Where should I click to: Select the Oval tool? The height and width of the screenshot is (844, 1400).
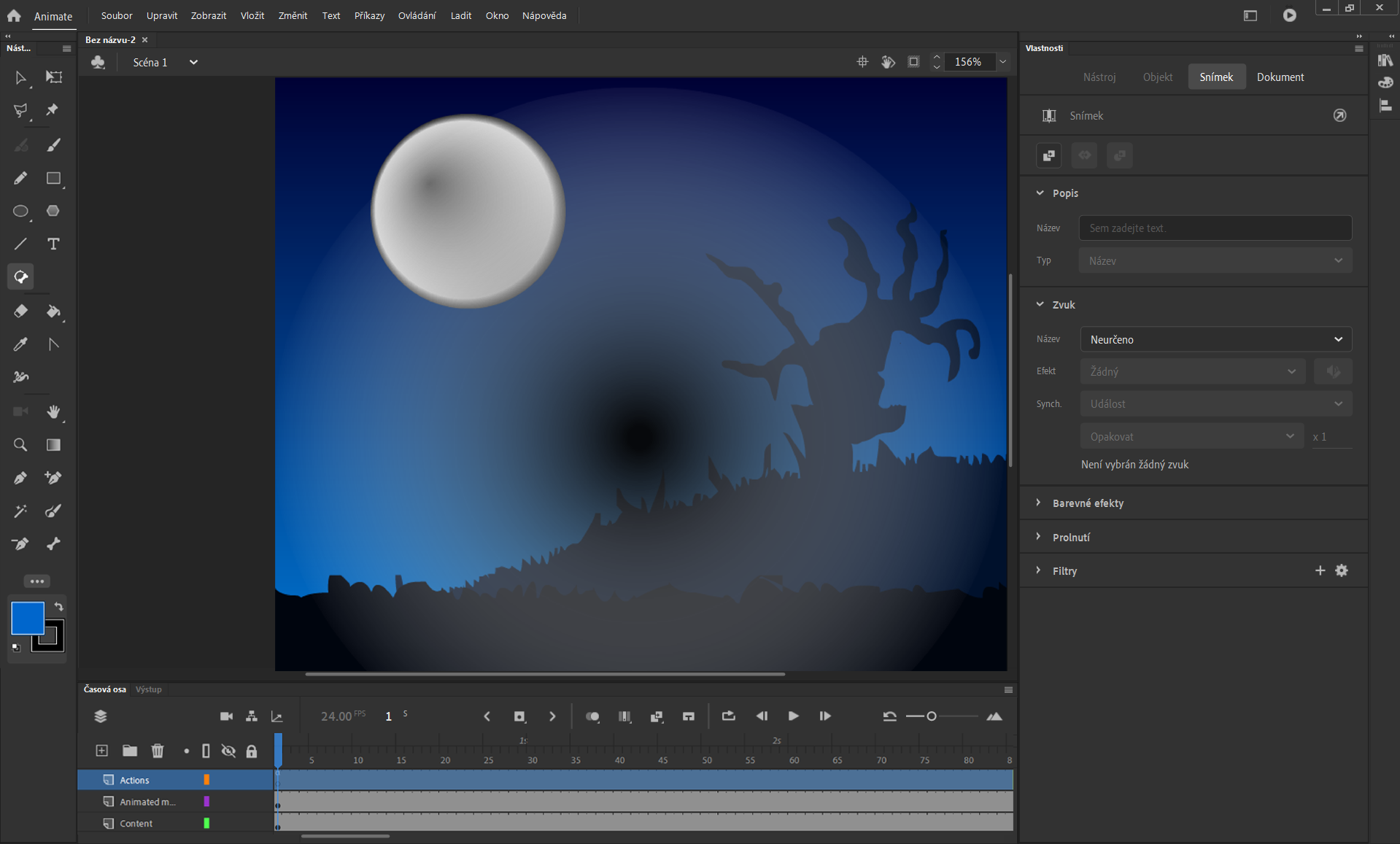tap(20, 212)
